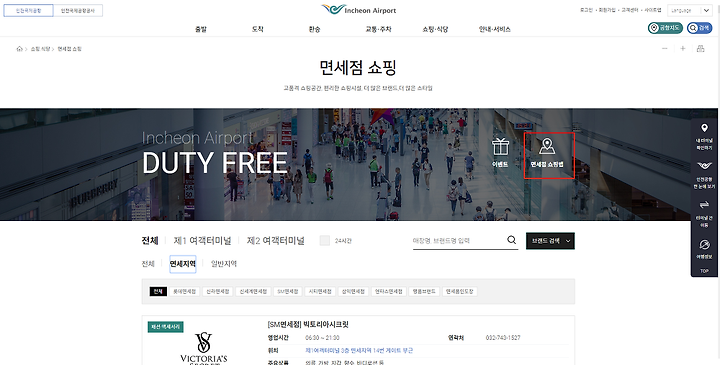Open the 도착 menu
Screen dimensions: 720x365
(258, 29)
